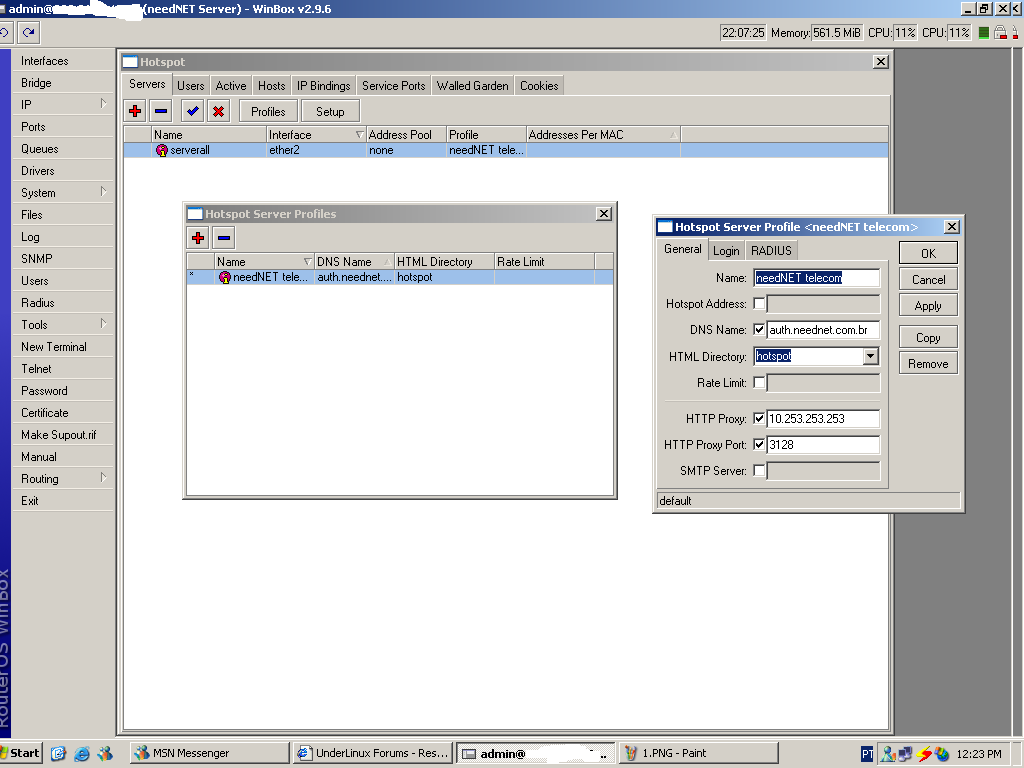This screenshot has width=1024, height=768.
Task: Uncheck the HTTP Proxy checkbox
Action: (759, 419)
